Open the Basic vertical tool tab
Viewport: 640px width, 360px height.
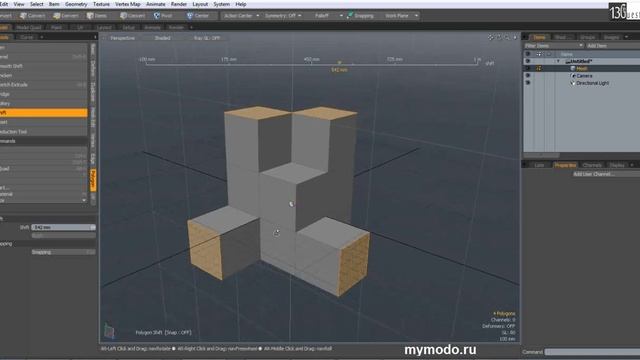click(93, 49)
